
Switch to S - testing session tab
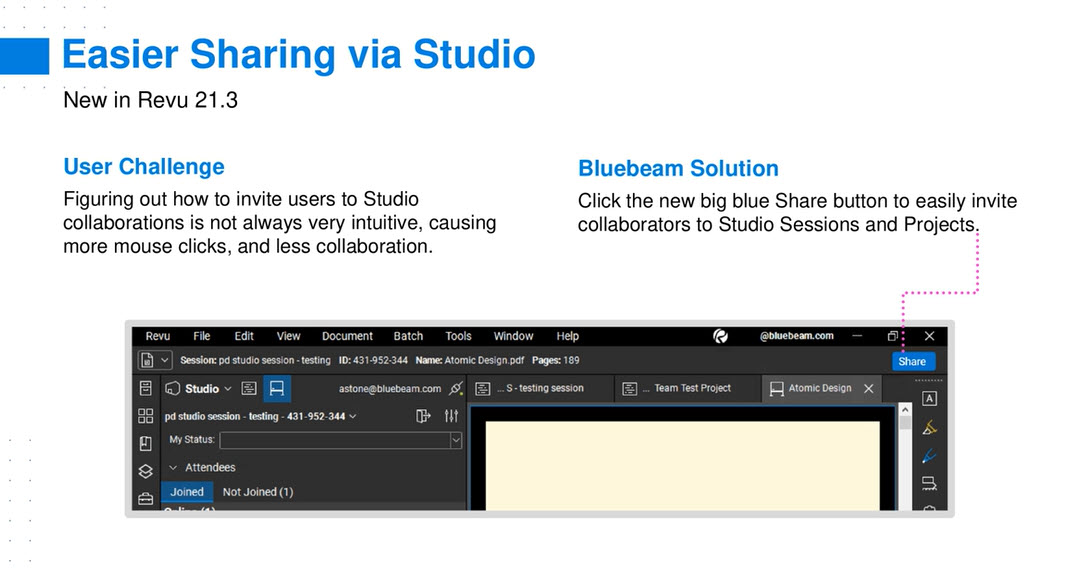(x=540, y=388)
